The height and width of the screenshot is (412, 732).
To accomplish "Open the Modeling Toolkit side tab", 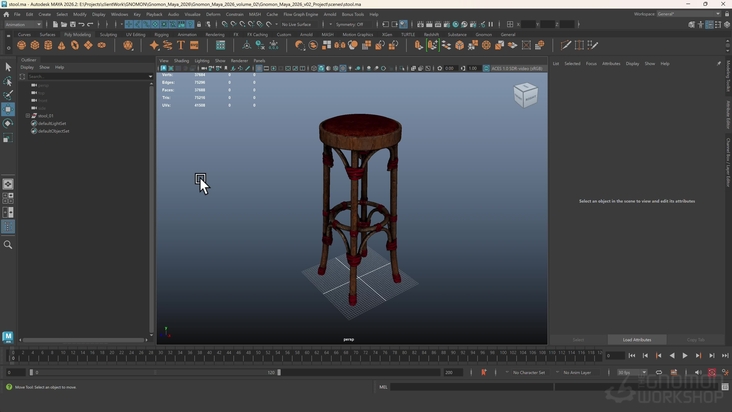I will pyautogui.click(x=728, y=77).
